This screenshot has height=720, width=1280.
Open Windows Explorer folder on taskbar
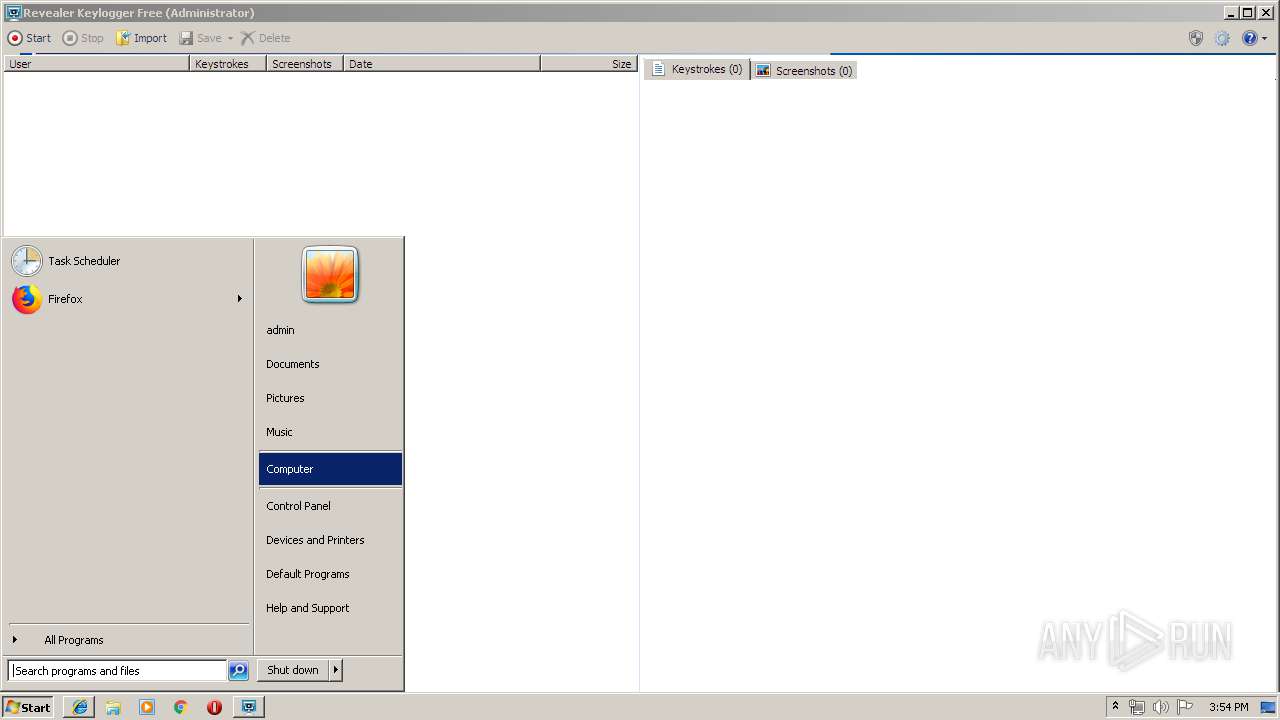[113, 707]
